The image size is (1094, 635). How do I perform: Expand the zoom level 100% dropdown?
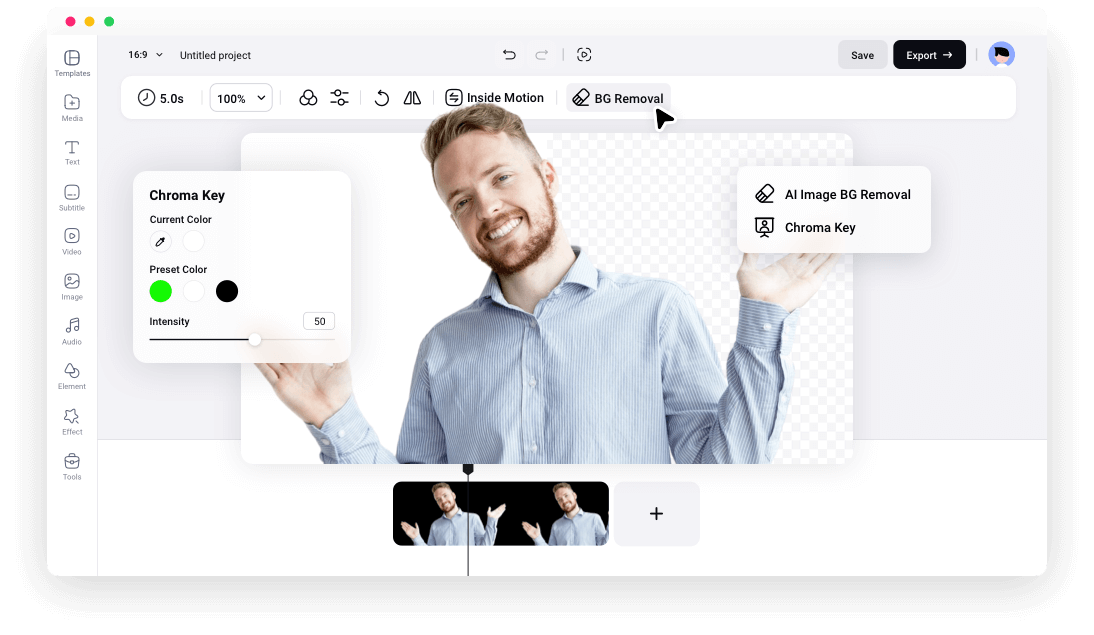[240, 97]
